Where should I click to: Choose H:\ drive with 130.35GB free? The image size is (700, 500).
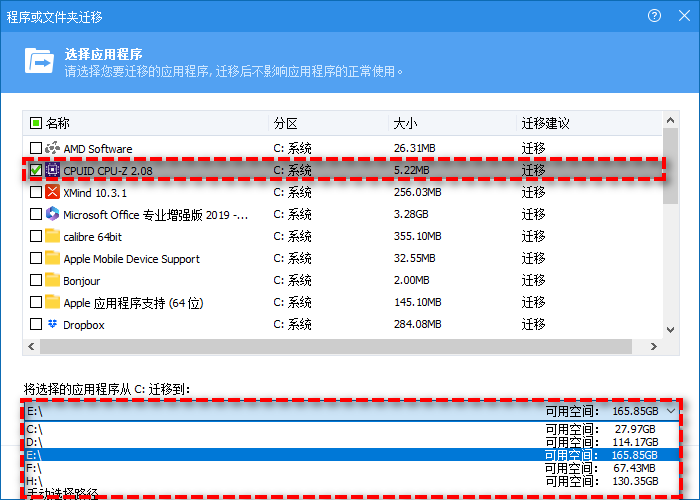click(x=351, y=481)
